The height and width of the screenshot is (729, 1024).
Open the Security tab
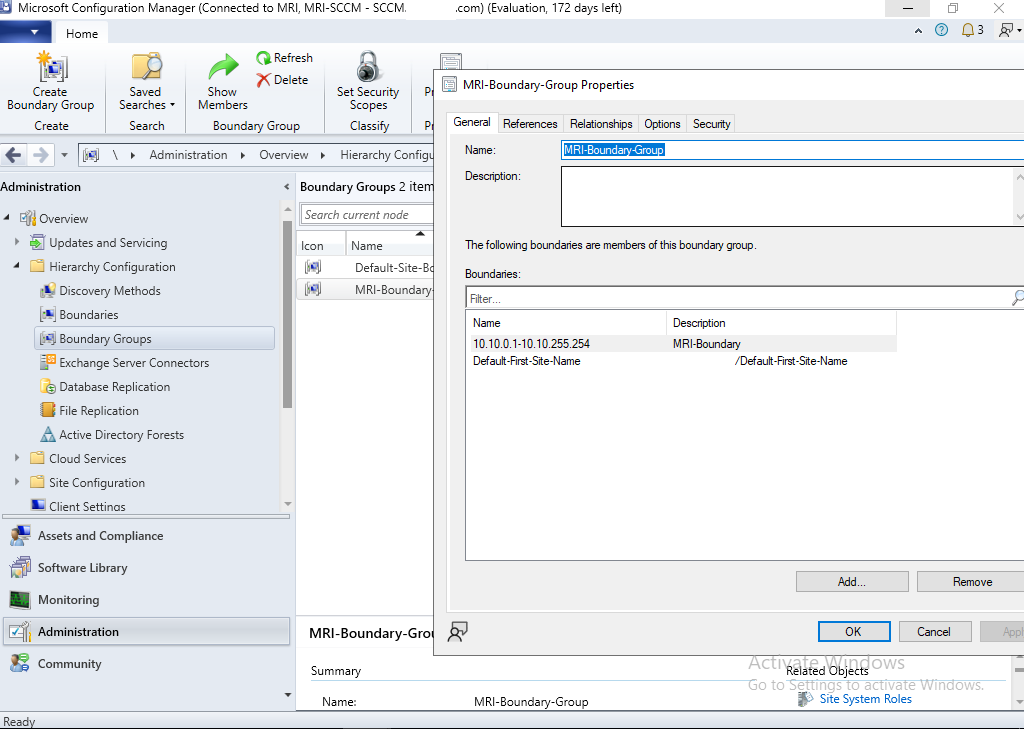pos(711,123)
